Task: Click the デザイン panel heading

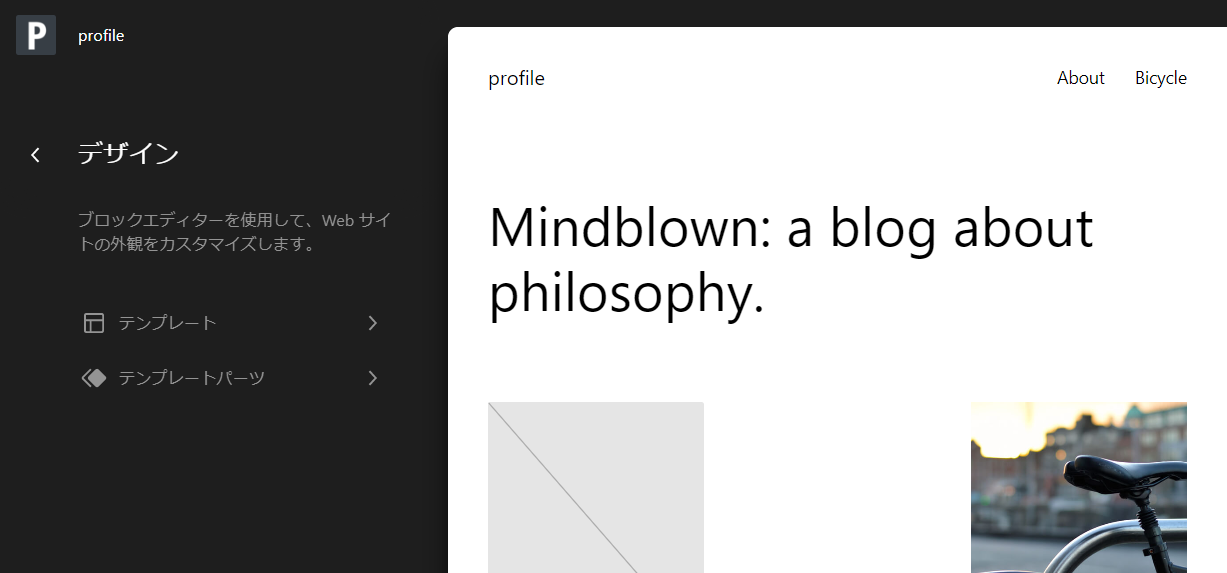Action: (129, 154)
